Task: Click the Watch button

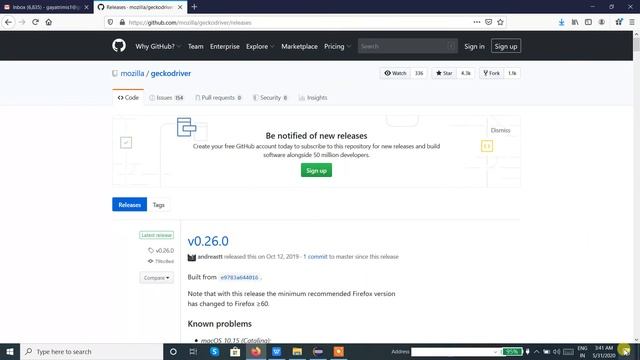Action: tap(395, 73)
